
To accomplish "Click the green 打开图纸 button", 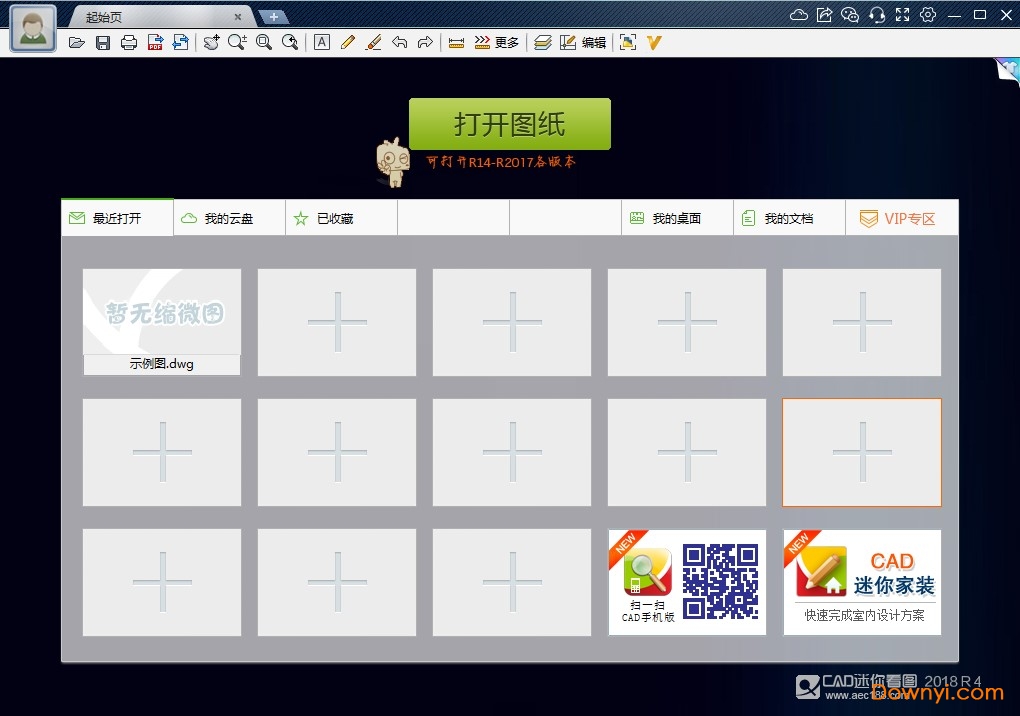I will pos(509,124).
